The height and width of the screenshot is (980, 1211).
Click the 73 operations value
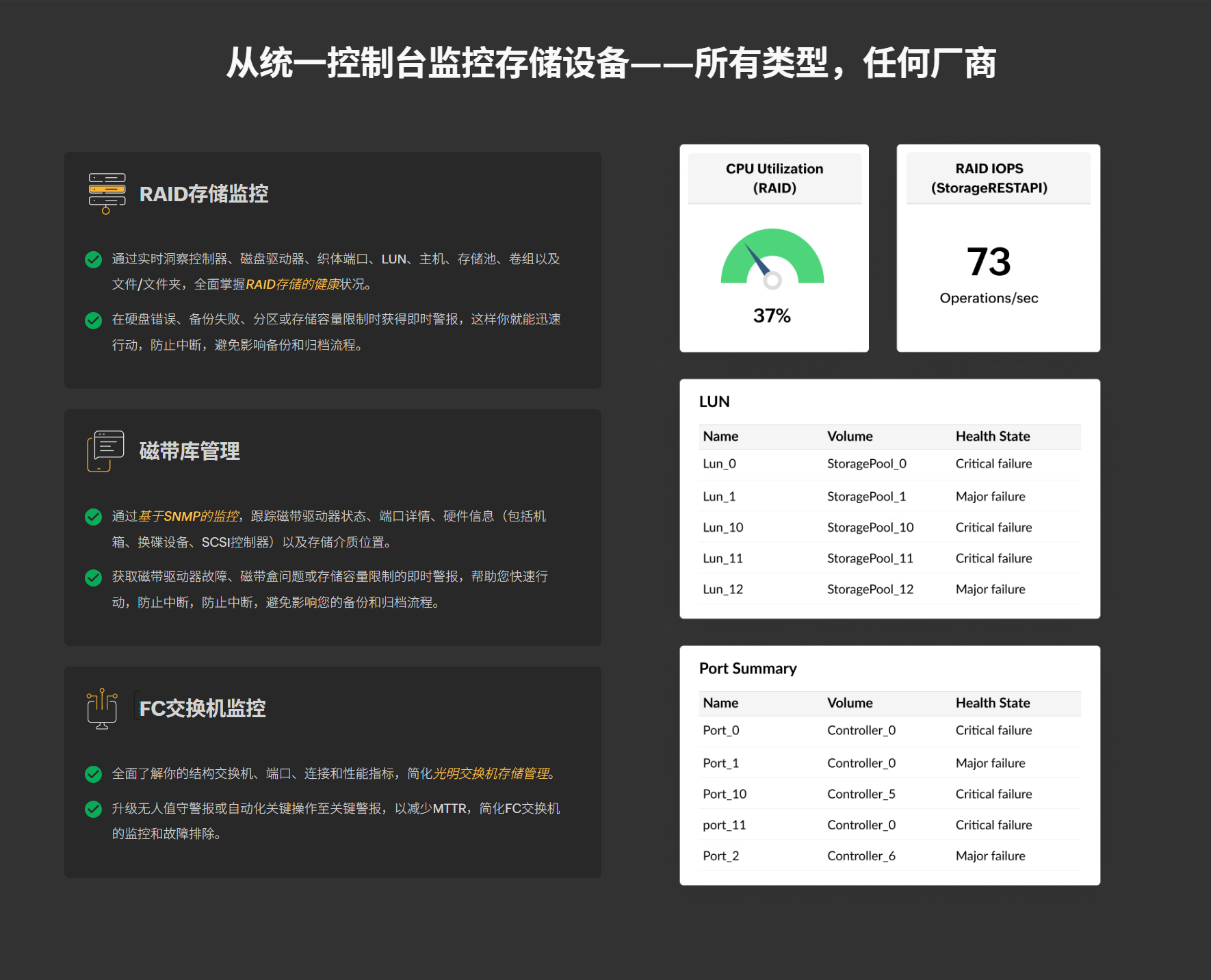tap(989, 261)
